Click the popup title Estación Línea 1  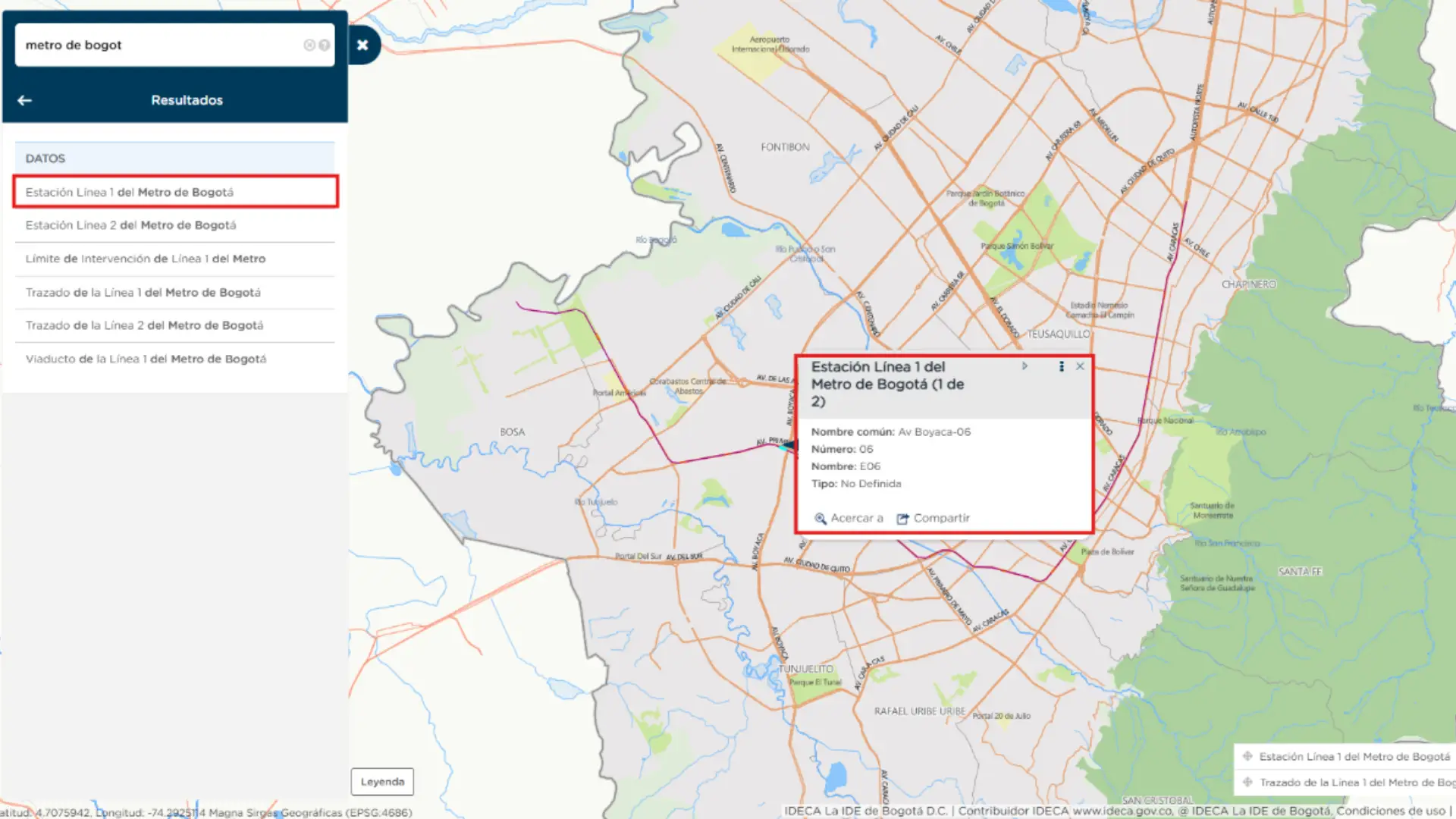click(x=887, y=384)
